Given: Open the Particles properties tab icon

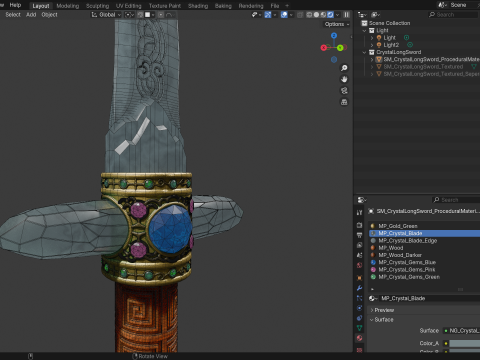Looking at the screenshot, I should pos(359,298).
